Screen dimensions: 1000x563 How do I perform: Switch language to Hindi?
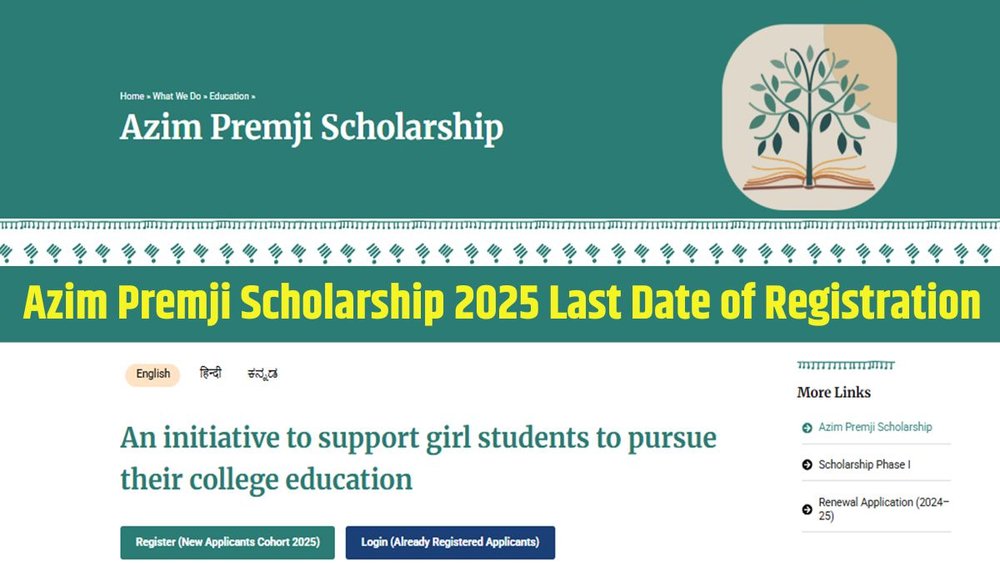(210, 374)
